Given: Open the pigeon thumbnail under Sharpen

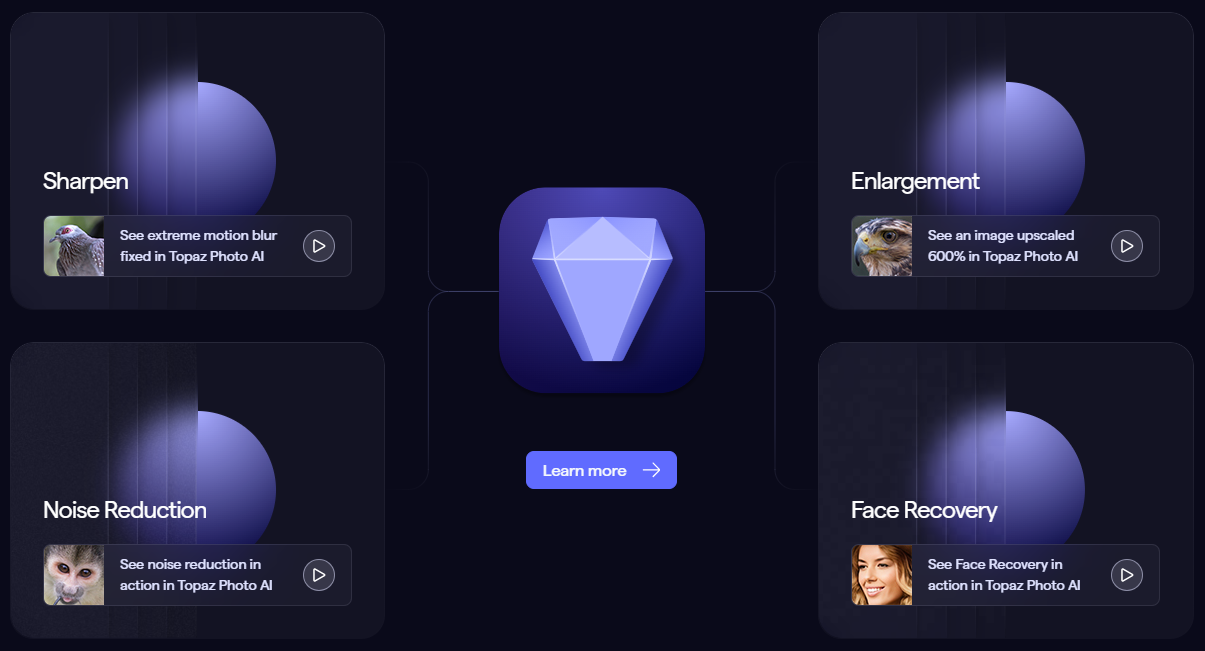Looking at the screenshot, I should 74,246.
